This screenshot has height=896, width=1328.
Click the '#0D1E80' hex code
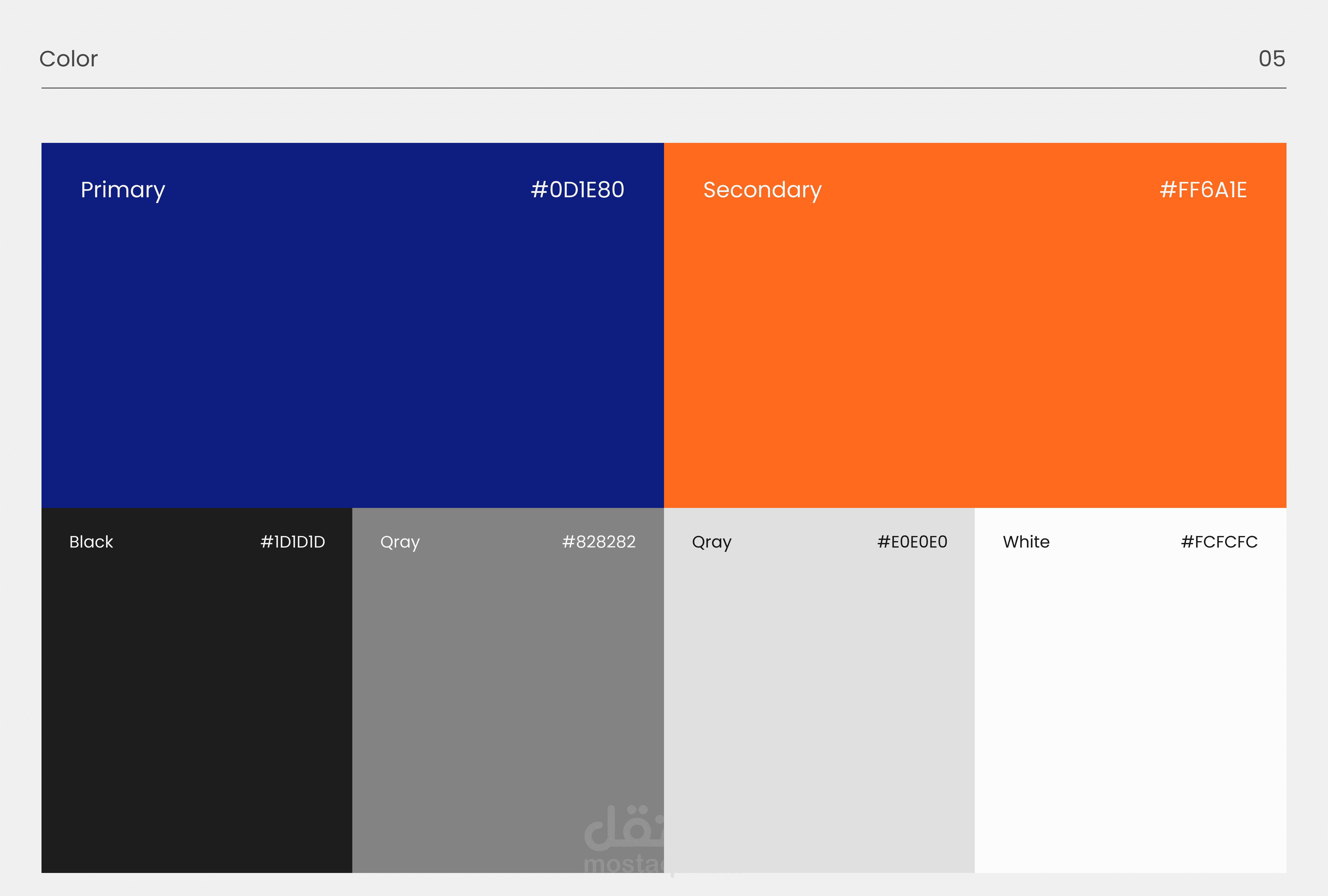(x=578, y=190)
